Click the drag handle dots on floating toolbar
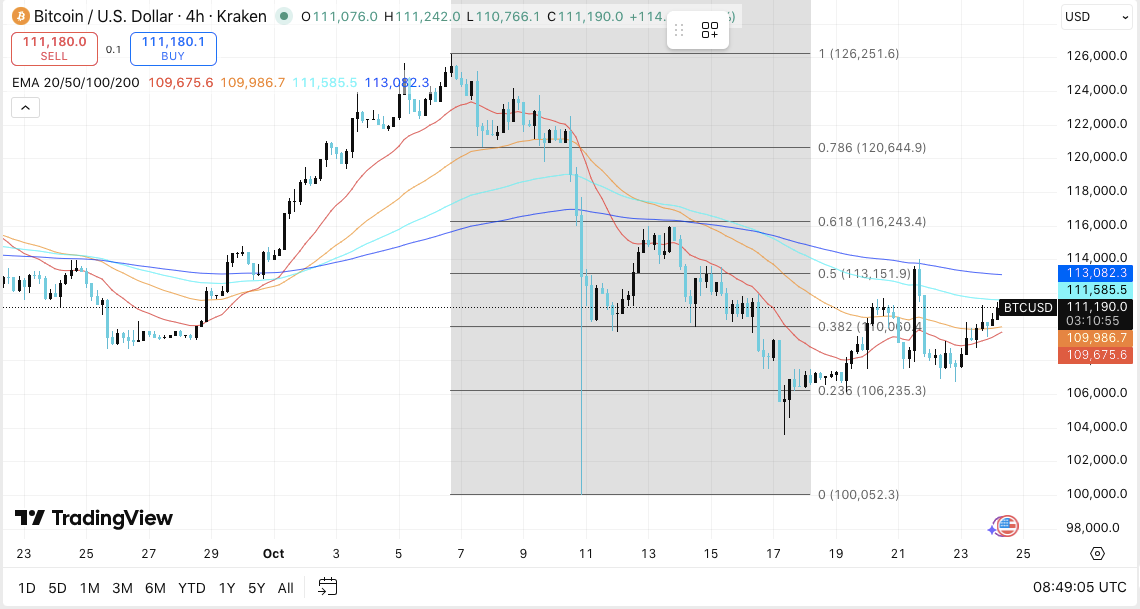This screenshot has height=609, width=1140. 681,30
